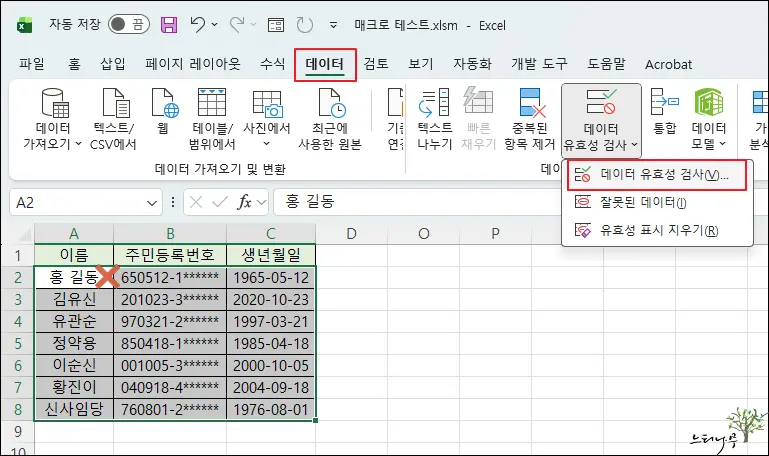769x456 pixels.
Task: Click the form icon in quick access toolbar
Action: [x=276, y=25]
